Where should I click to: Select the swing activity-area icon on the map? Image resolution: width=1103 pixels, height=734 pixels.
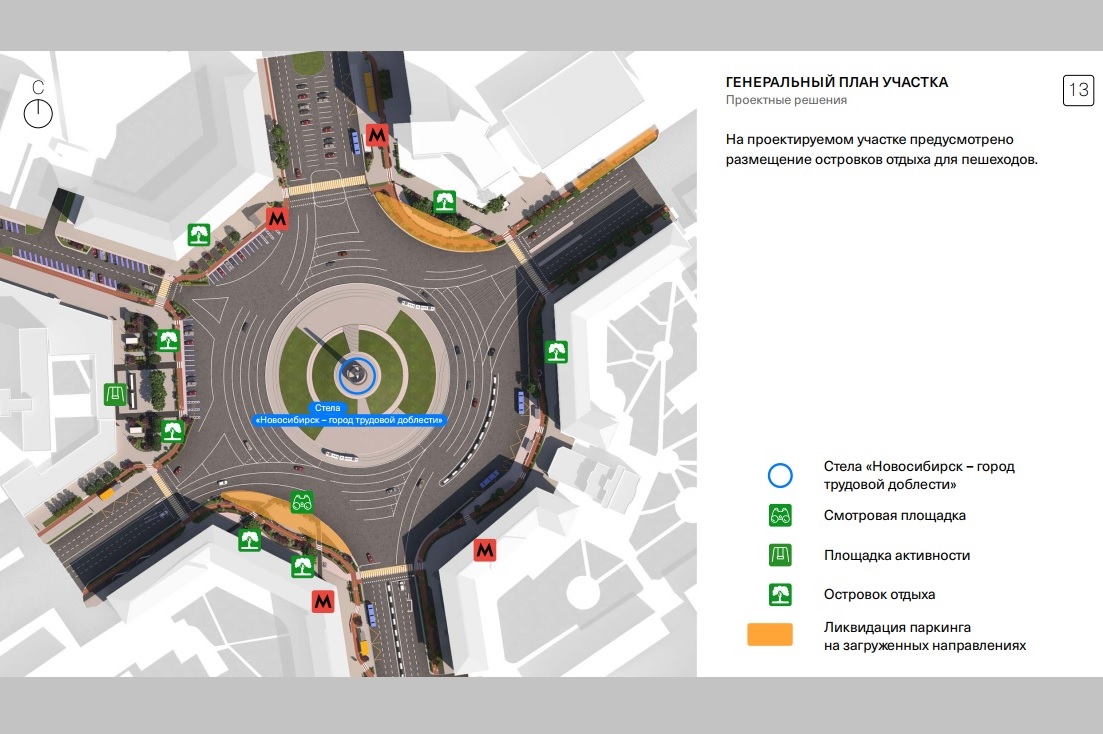pos(117,394)
